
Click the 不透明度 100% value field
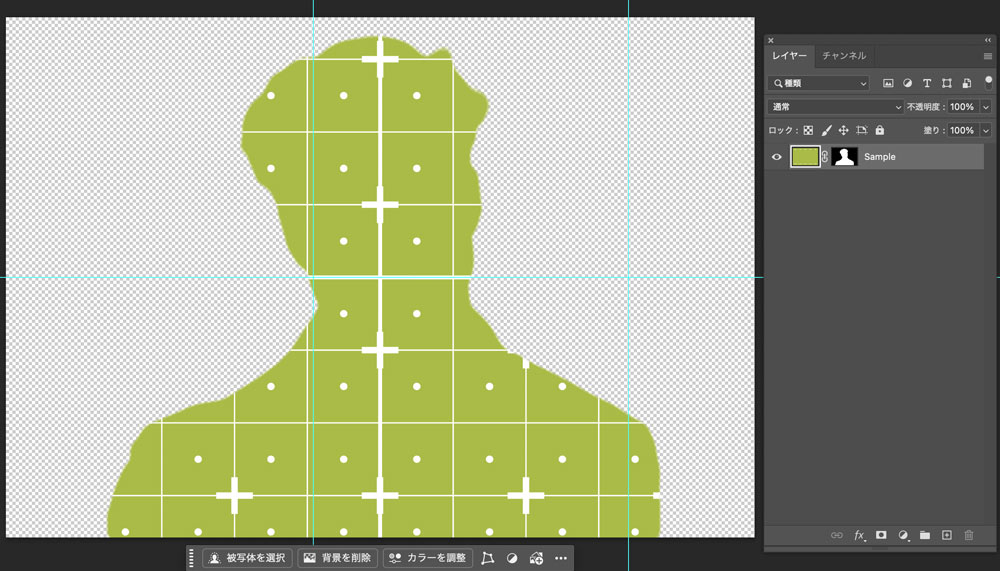pyautogui.click(x=962, y=107)
